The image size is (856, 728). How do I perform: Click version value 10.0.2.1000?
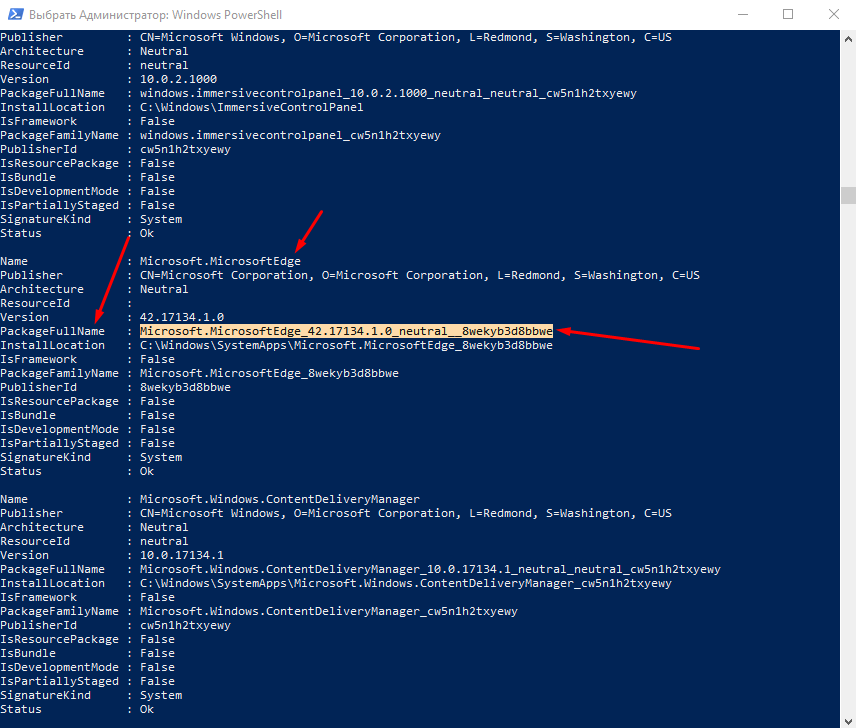tap(179, 79)
